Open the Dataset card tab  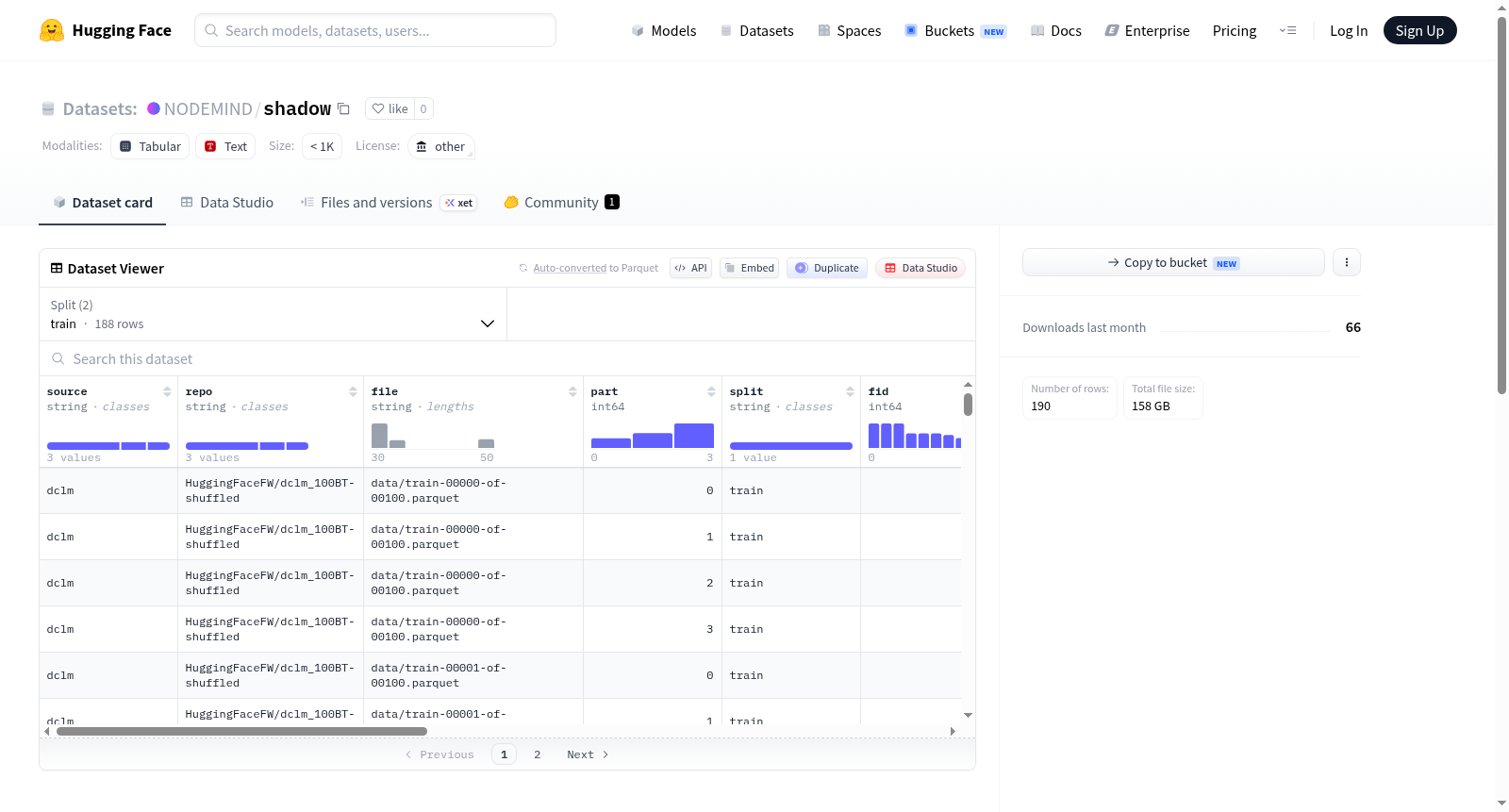click(102, 203)
